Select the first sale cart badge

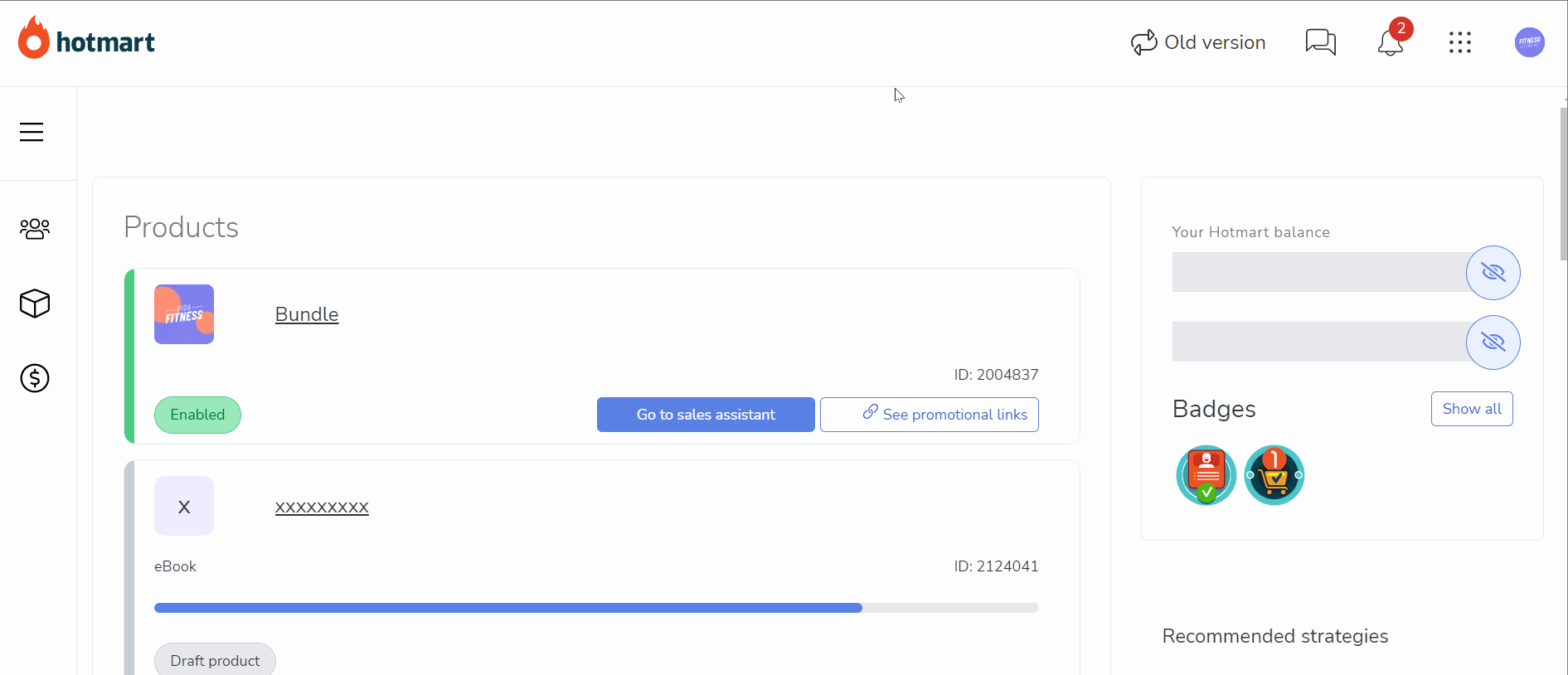pyautogui.click(x=1274, y=475)
